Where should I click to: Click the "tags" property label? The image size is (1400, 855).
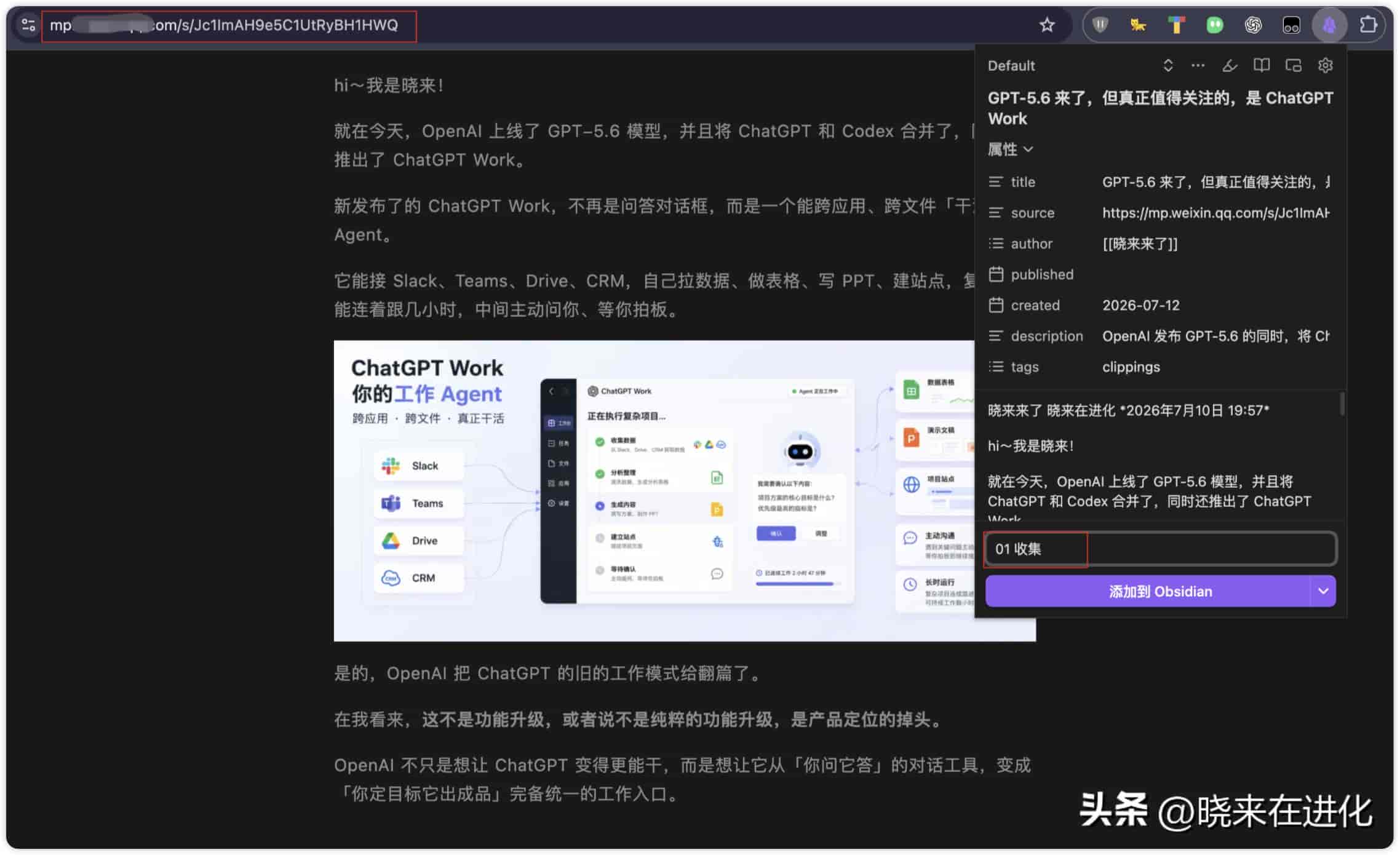(x=1025, y=367)
